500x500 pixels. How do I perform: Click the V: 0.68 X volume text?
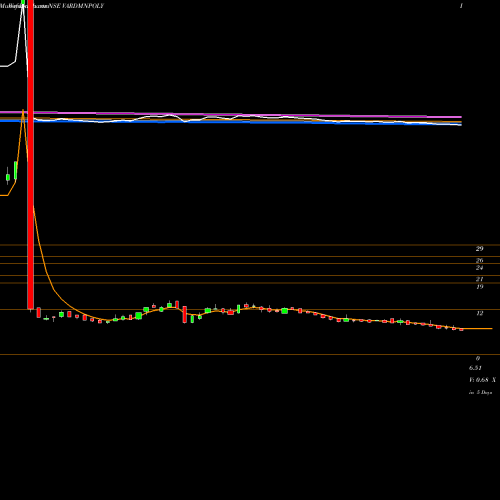[482, 380]
